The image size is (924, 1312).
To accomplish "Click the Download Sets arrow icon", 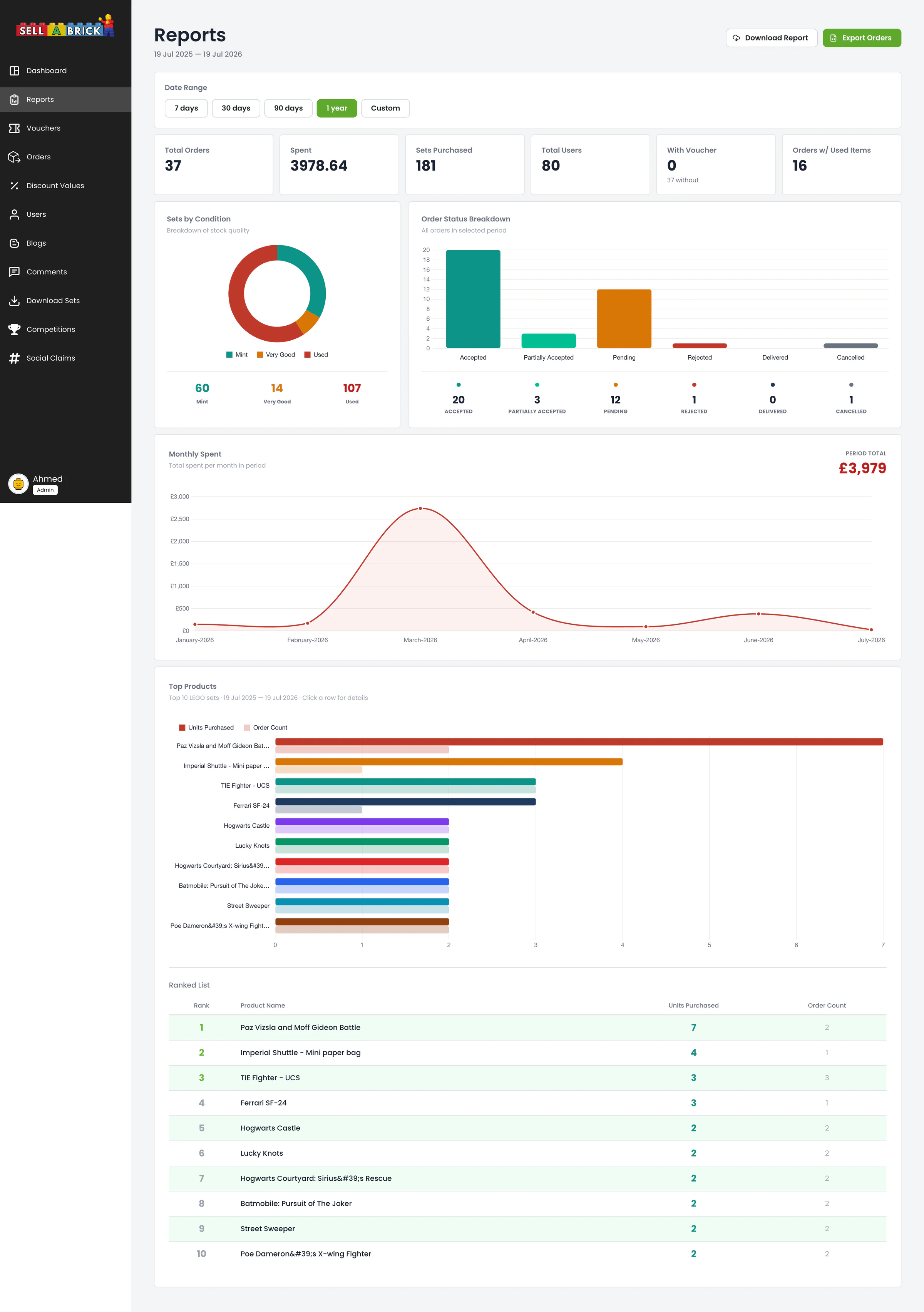I will [14, 301].
